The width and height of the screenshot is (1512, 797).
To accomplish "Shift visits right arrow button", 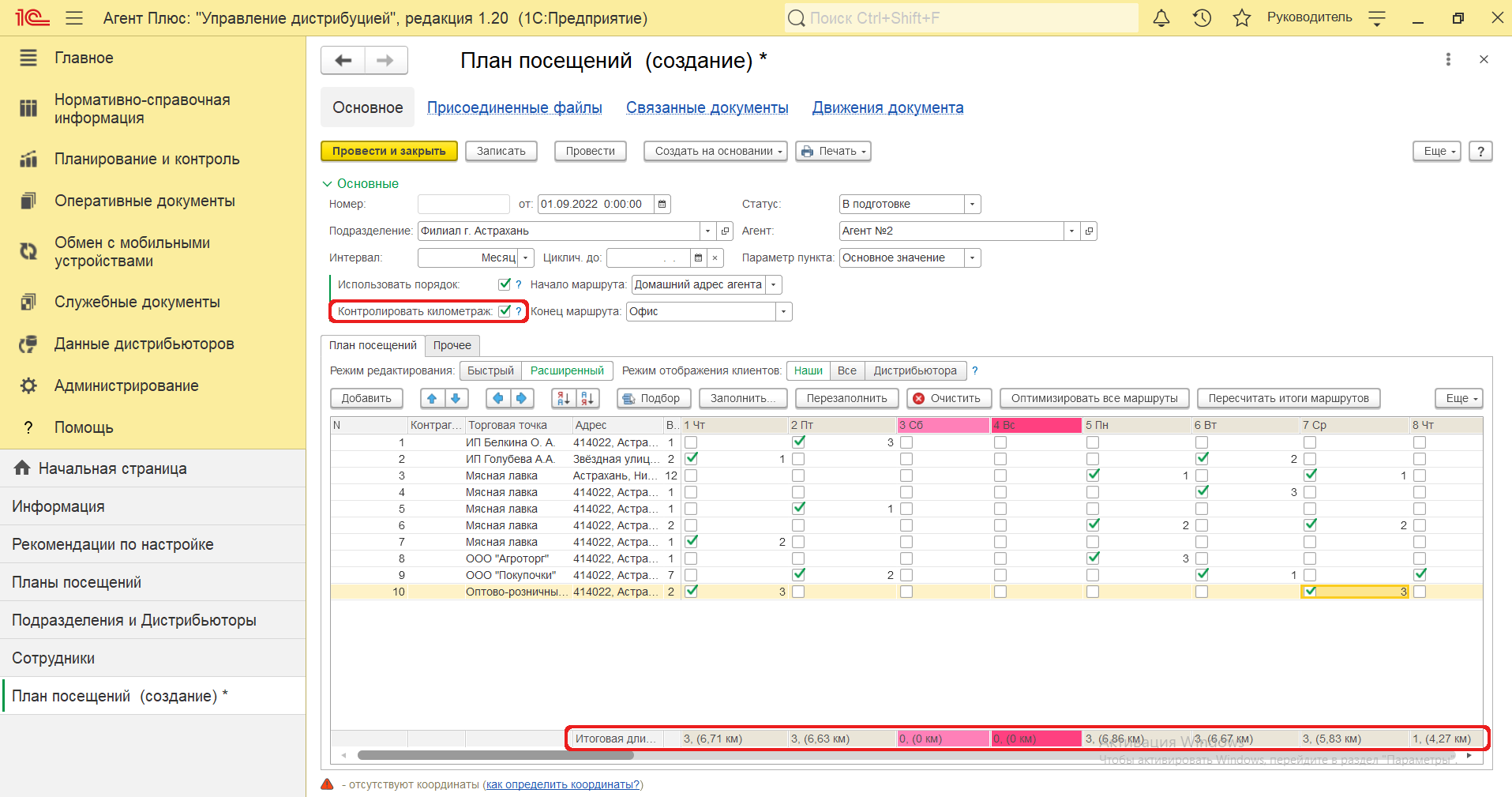I will [x=521, y=398].
